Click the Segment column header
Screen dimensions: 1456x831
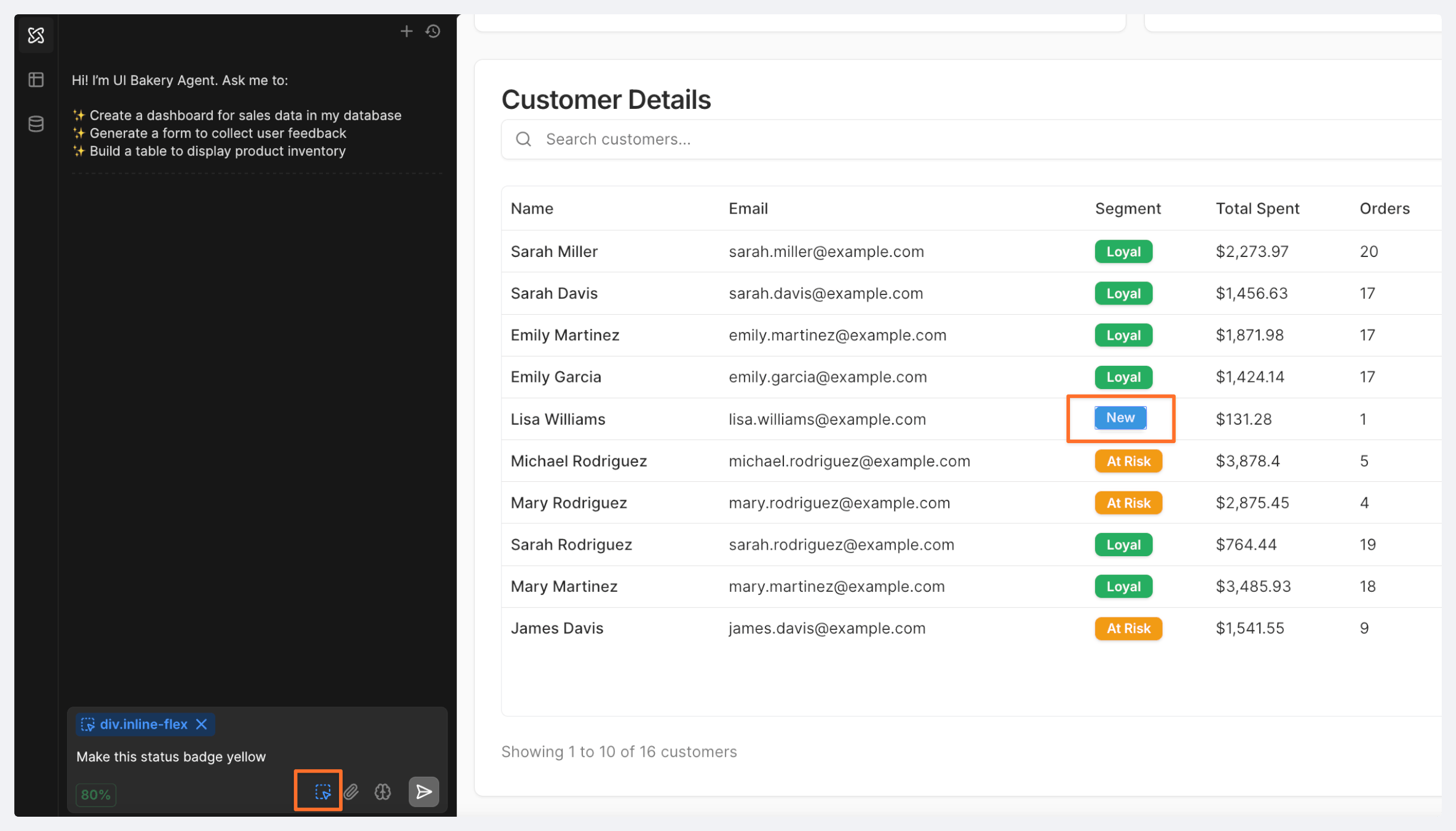click(x=1128, y=209)
